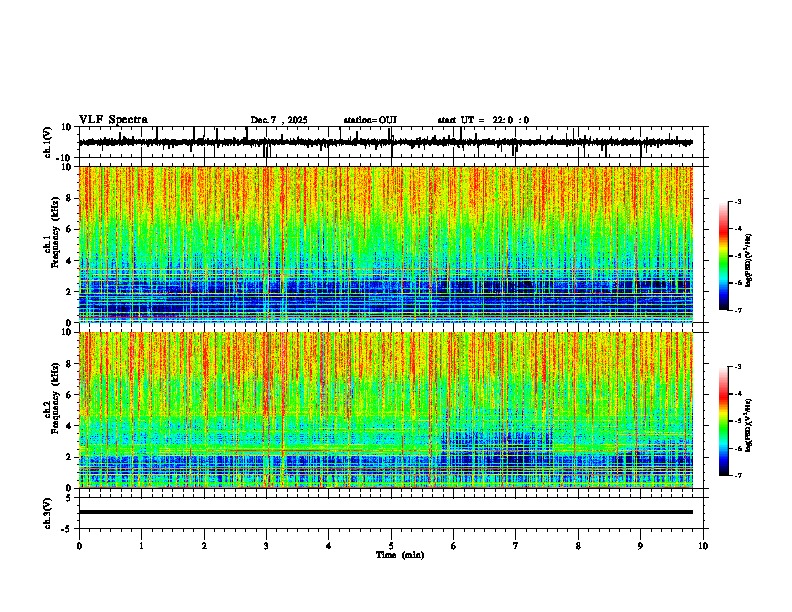Click the ch.2 spectrogram panel
Screen dimensions: 792x612
[x=385, y=410]
